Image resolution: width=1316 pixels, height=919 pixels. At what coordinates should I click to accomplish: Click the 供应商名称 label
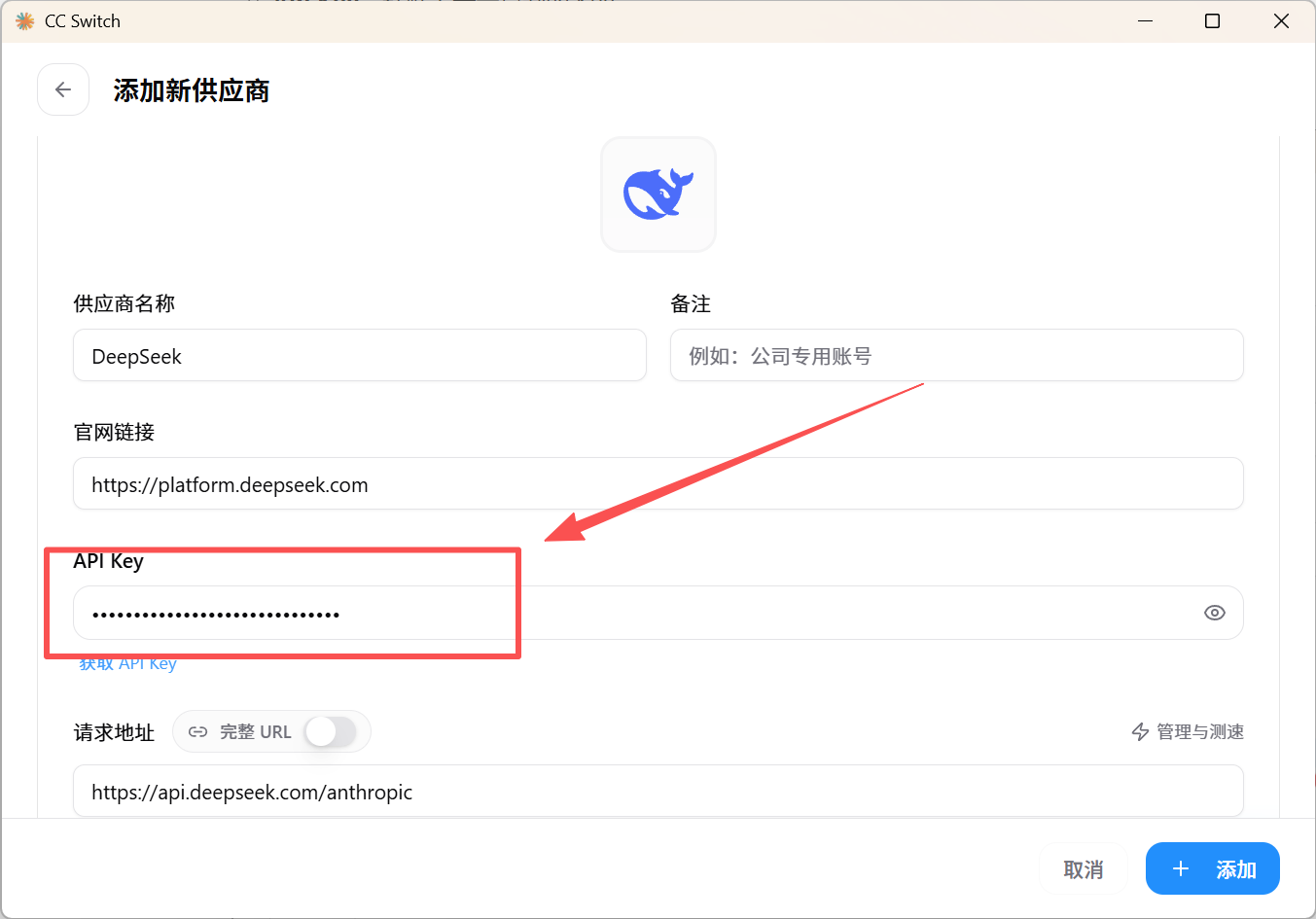click(124, 303)
